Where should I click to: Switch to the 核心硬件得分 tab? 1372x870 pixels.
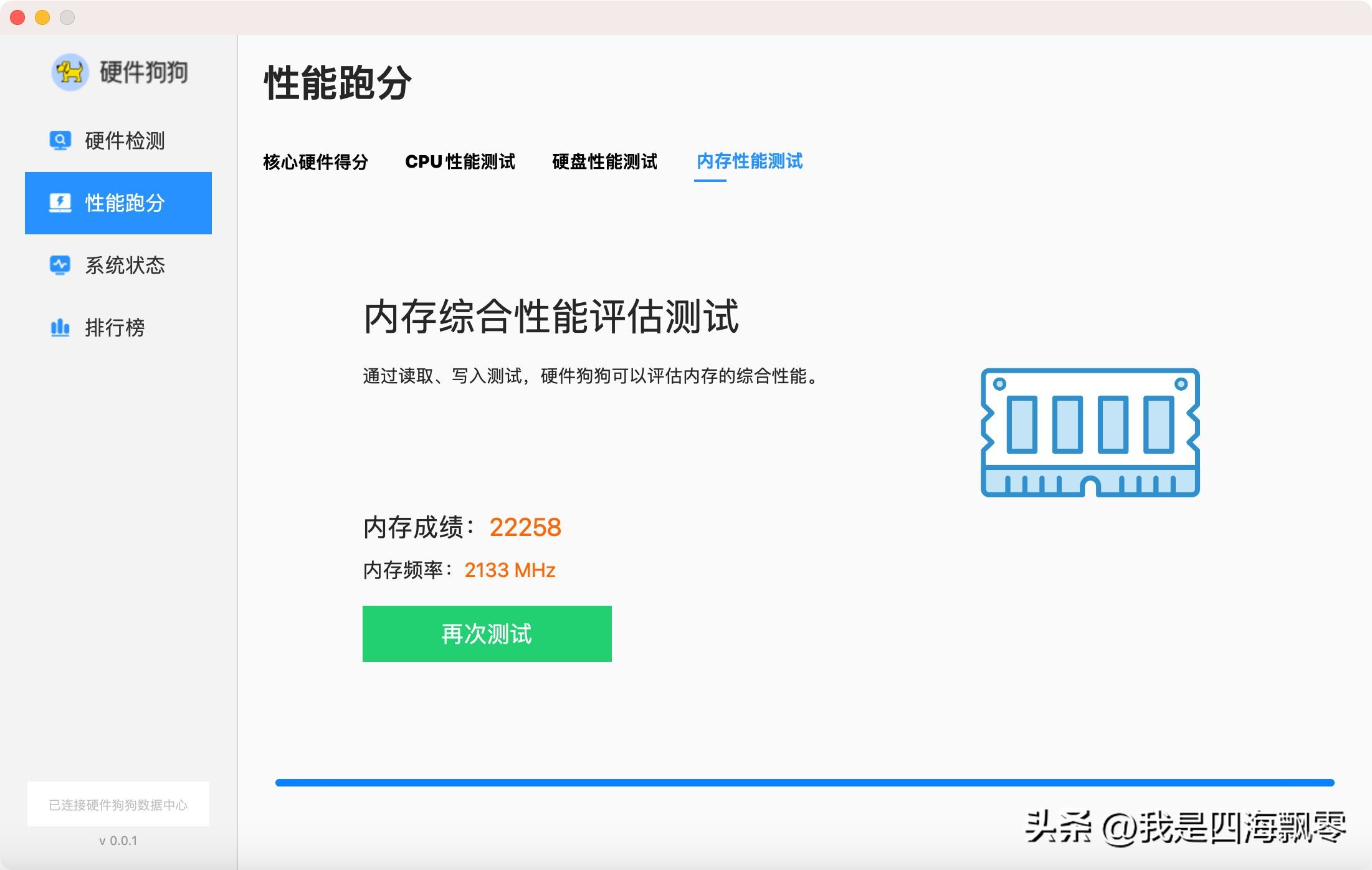tap(315, 162)
